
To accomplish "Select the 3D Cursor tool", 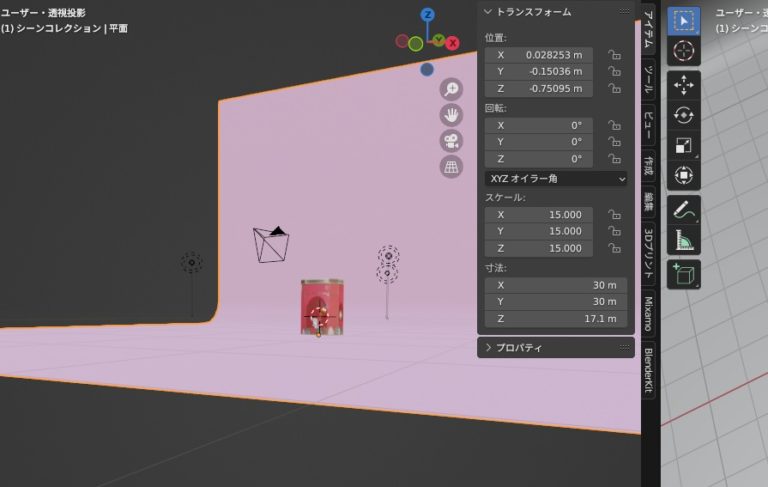I will (683, 50).
